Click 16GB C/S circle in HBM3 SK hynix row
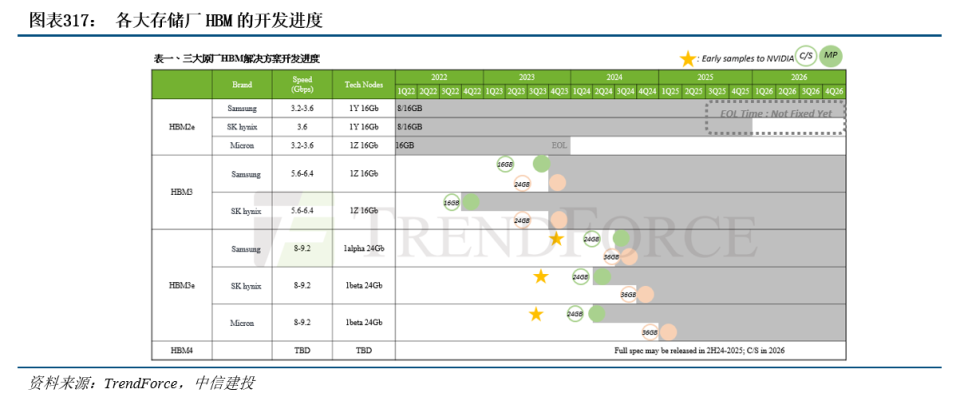 pyautogui.click(x=452, y=201)
